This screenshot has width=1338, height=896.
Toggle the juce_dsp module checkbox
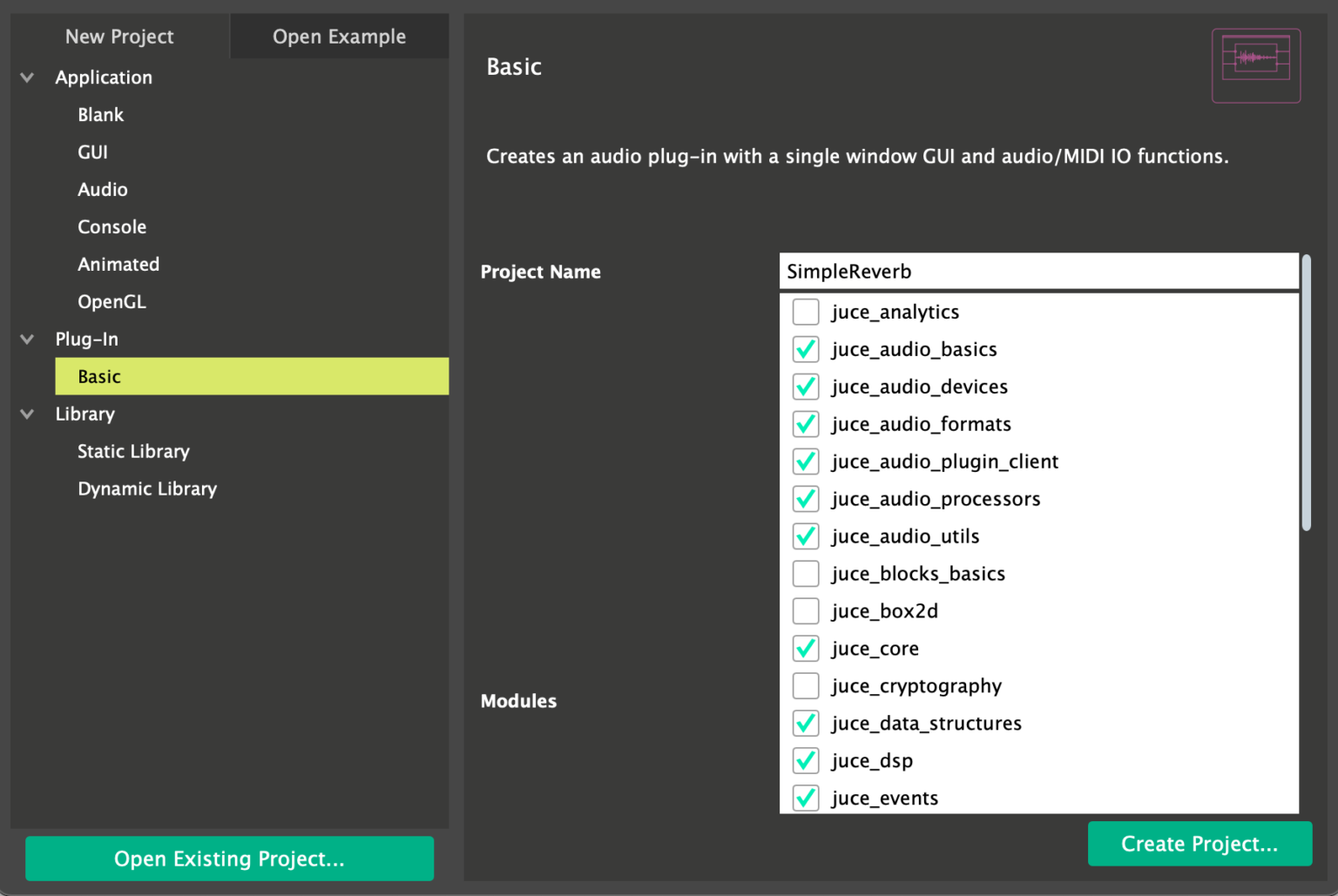(806, 761)
